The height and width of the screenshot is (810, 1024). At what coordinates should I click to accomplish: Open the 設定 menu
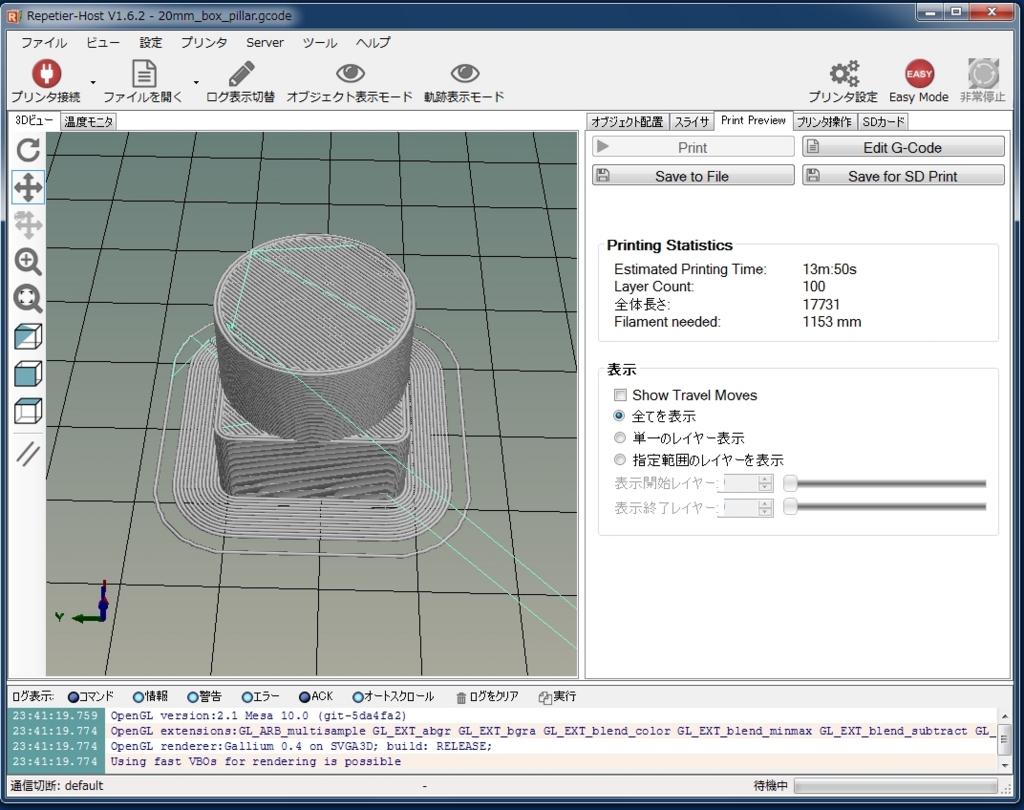pyautogui.click(x=151, y=42)
